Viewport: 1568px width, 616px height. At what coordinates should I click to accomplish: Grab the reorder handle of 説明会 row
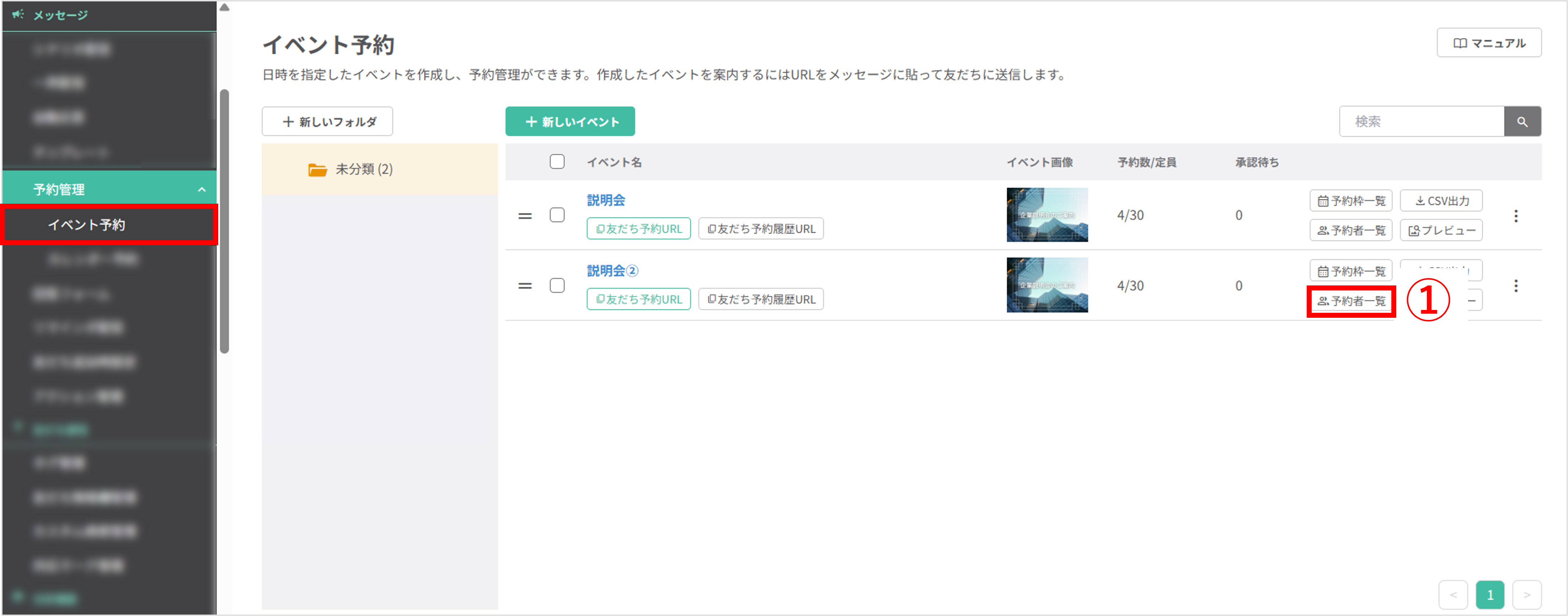(525, 216)
